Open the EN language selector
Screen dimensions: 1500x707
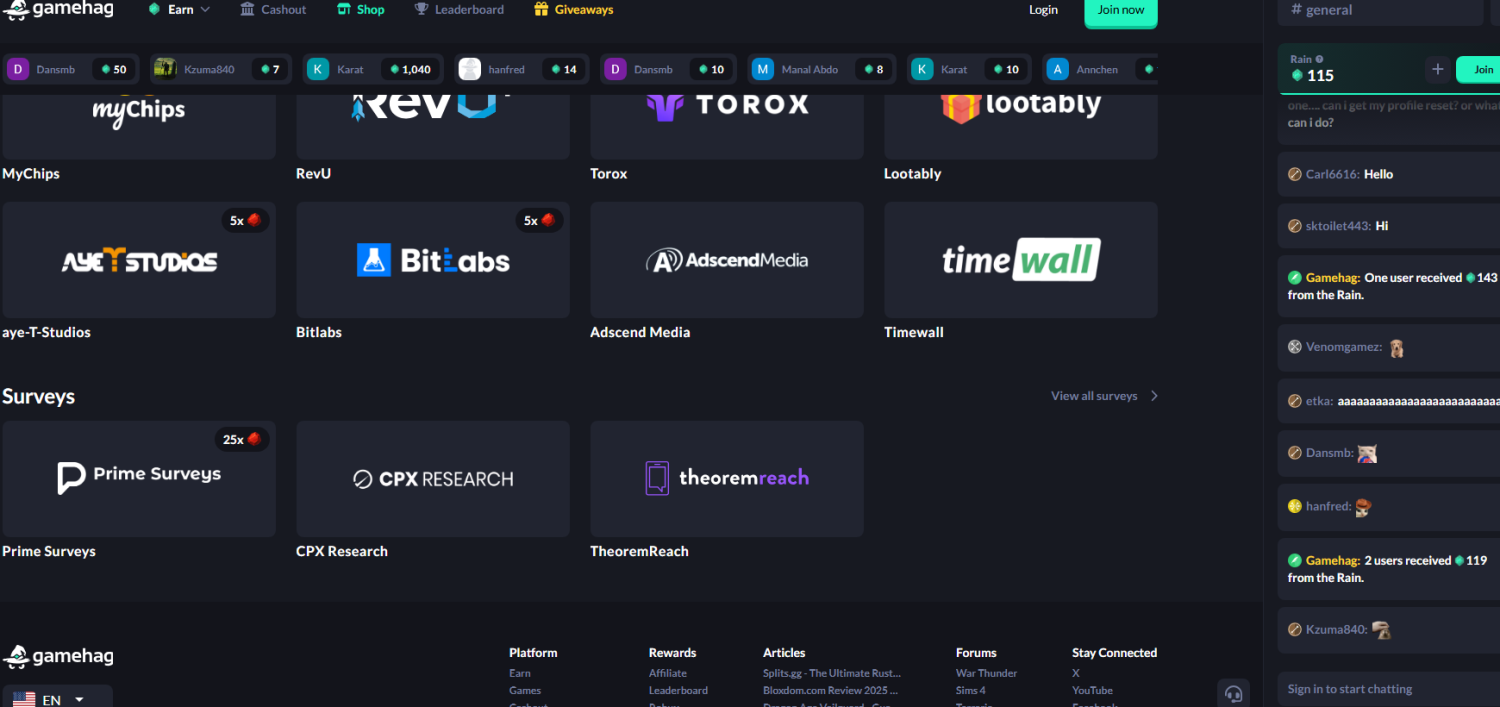click(57, 699)
